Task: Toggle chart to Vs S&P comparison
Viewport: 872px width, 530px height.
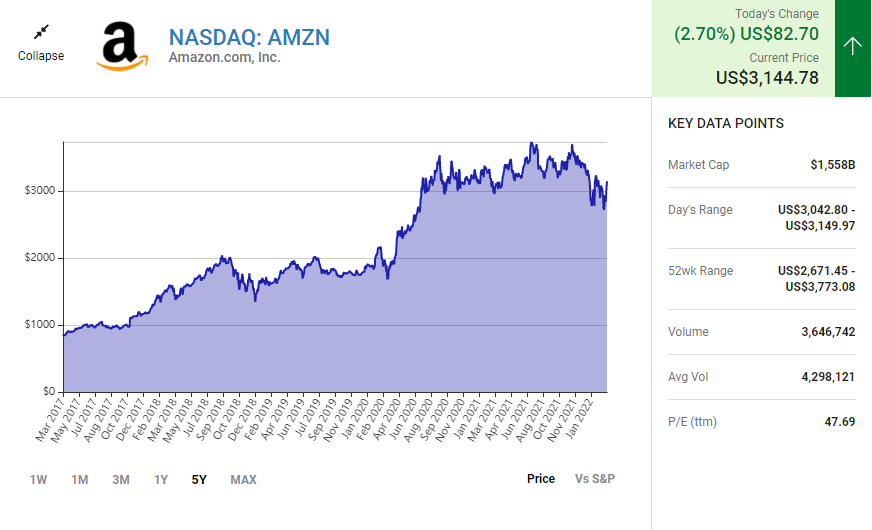Action: coord(595,479)
